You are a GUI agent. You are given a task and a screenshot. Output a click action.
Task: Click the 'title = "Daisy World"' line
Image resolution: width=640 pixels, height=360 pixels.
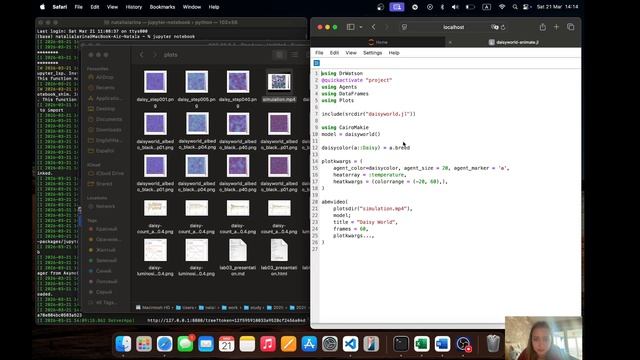pos(365,222)
